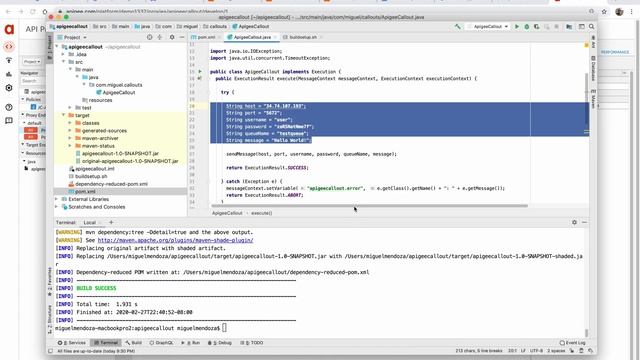This screenshot has height=360, width=640.
Task: Open the Debug tool window tab
Action: point(220,343)
